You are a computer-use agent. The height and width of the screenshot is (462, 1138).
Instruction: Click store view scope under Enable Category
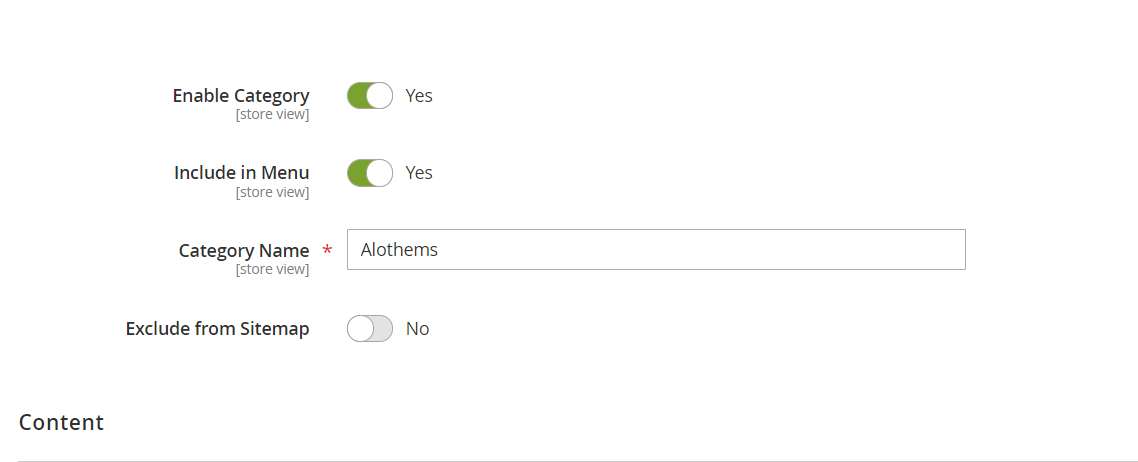point(272,115)
